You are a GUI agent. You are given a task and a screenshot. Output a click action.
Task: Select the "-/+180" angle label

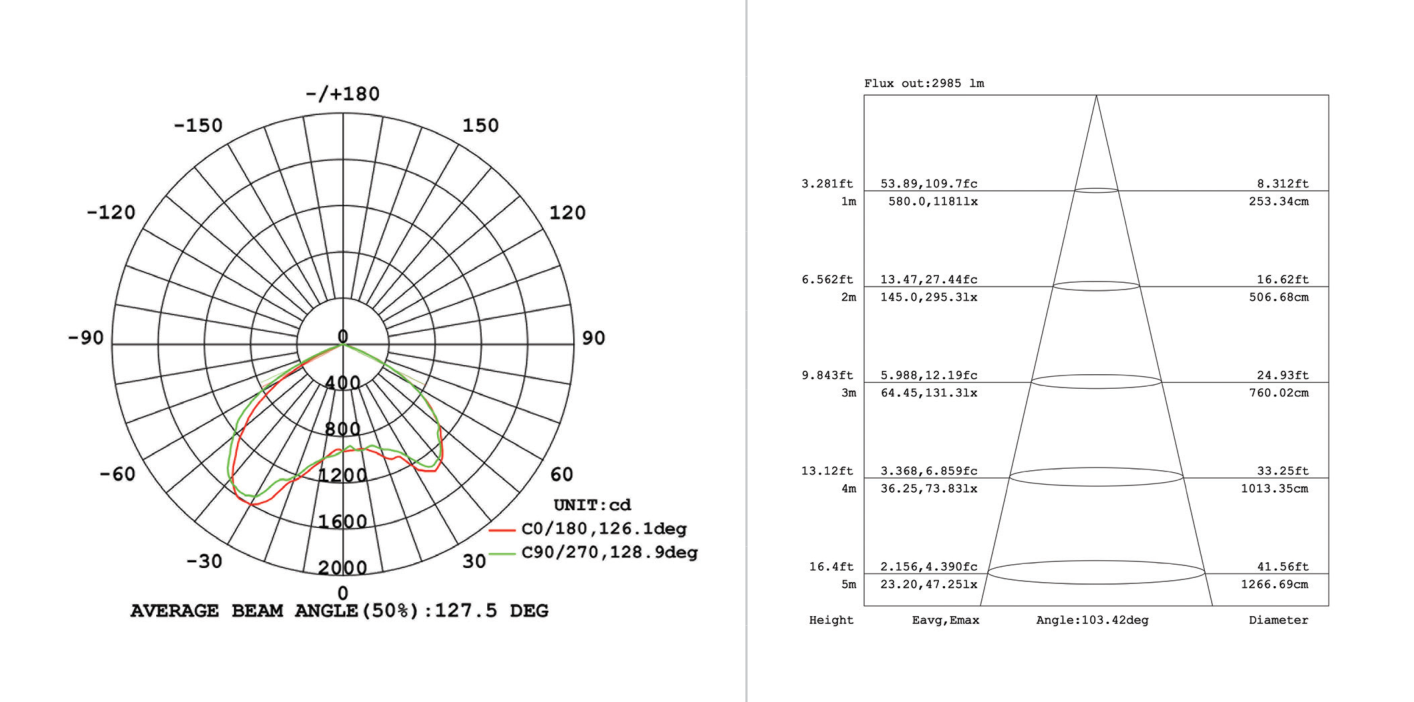[343, 95]
